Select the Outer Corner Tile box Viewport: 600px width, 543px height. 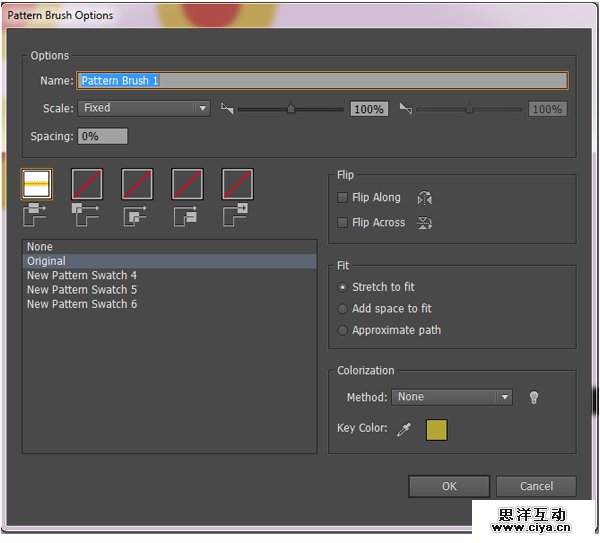(87, 184)
